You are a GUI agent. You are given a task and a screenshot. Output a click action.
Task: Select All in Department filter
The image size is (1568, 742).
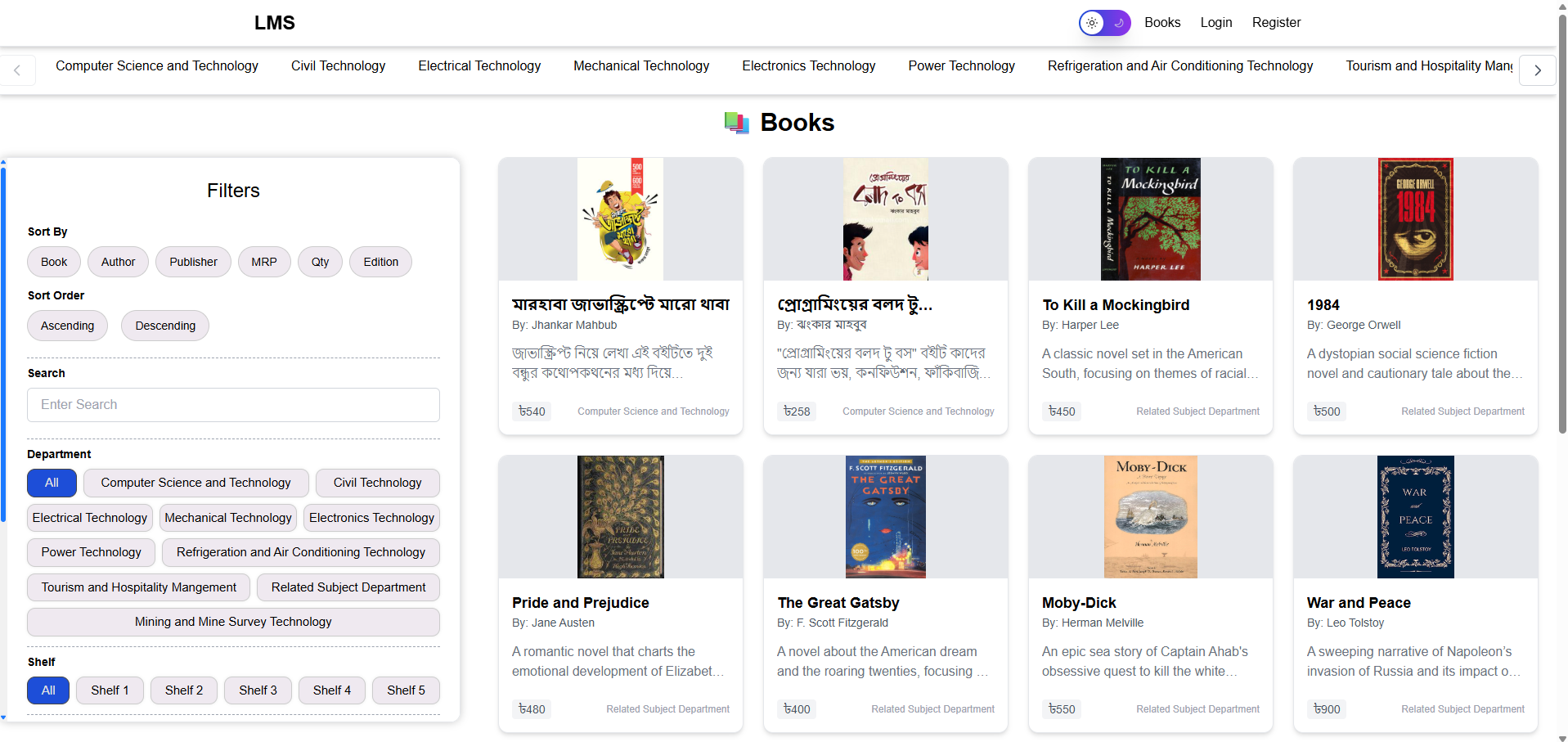click(x=52, y=483)
